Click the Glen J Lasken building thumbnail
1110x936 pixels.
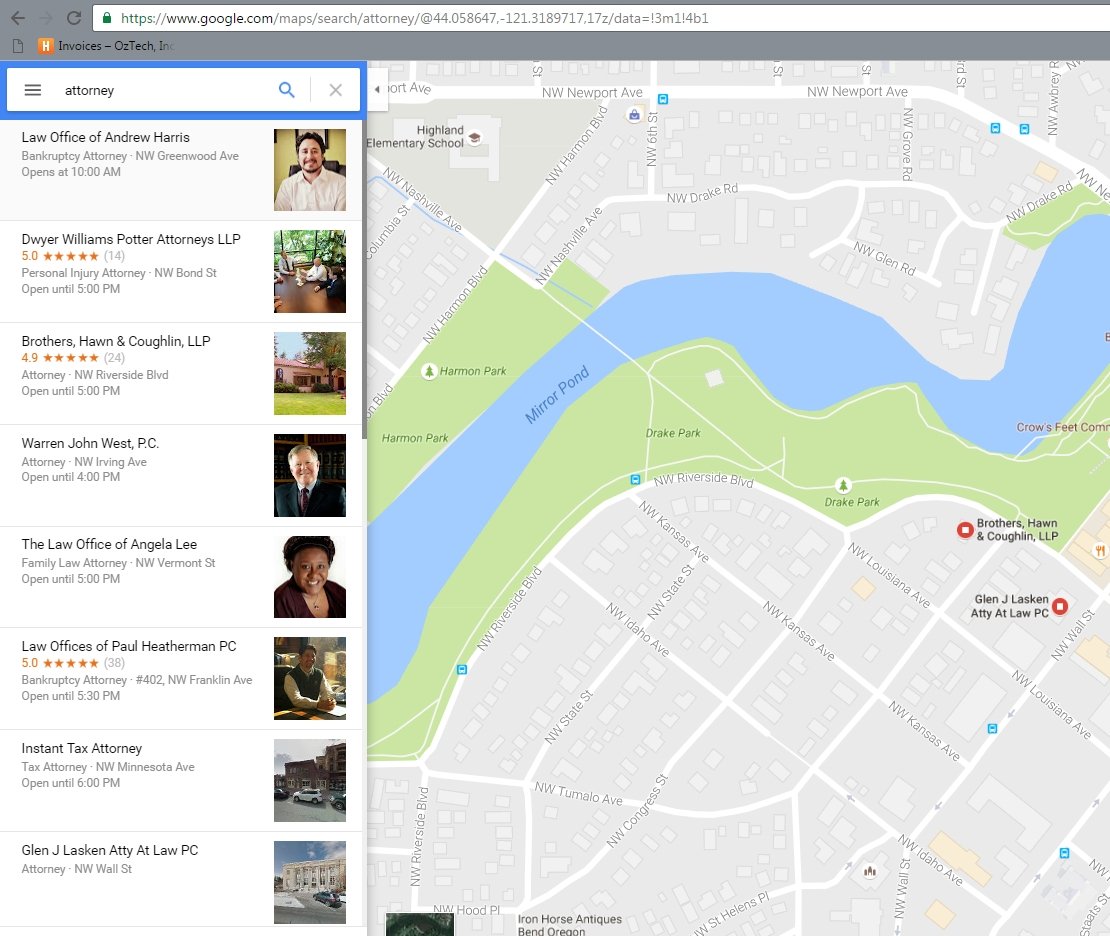(x=310, y=882)
